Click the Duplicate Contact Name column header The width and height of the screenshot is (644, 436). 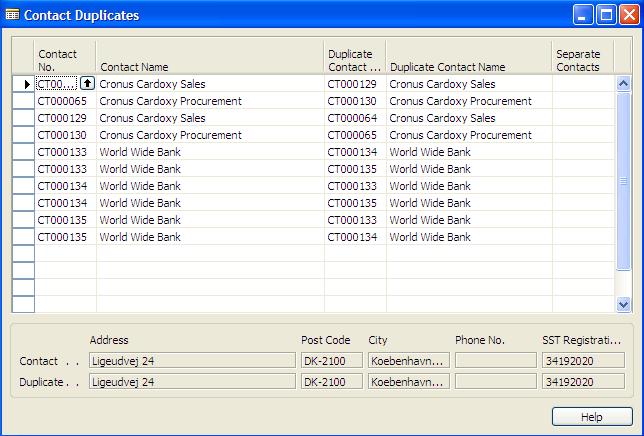tap(469, 57)
